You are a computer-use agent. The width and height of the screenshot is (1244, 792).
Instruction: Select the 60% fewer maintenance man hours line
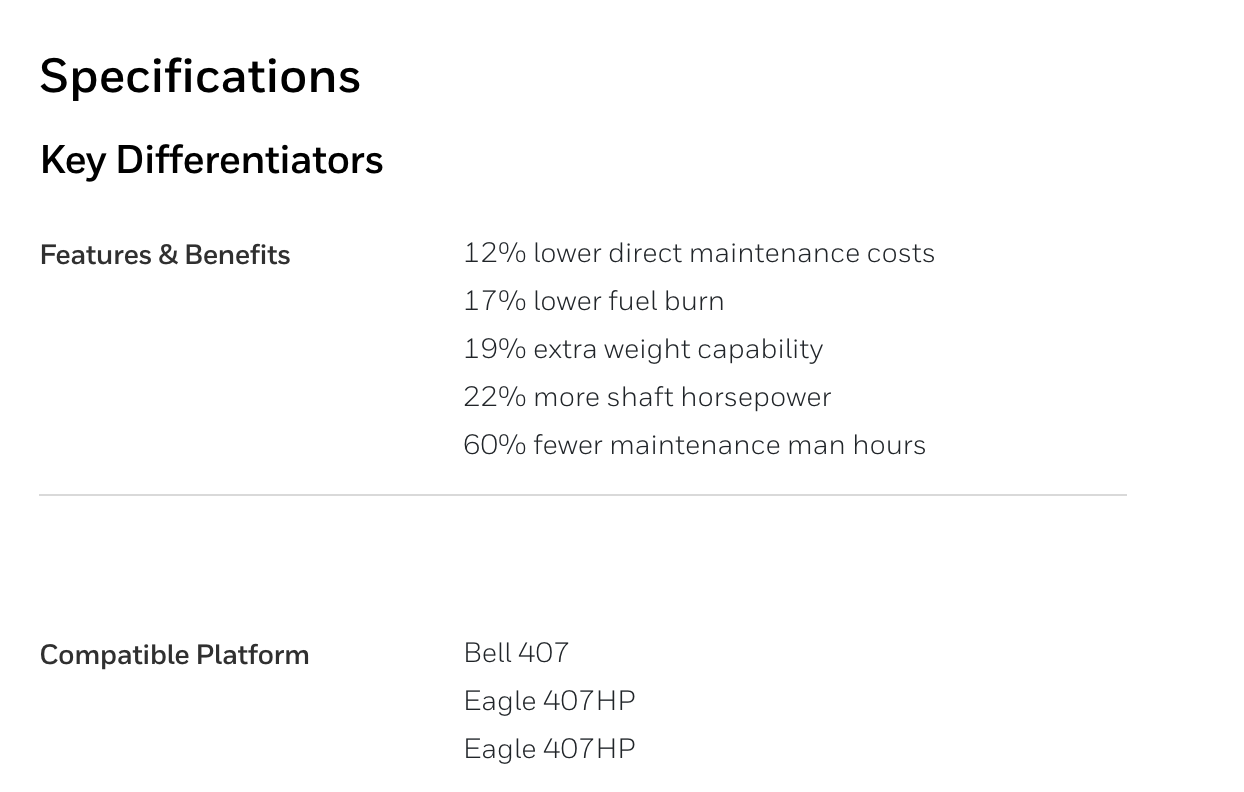click(695, 445)
